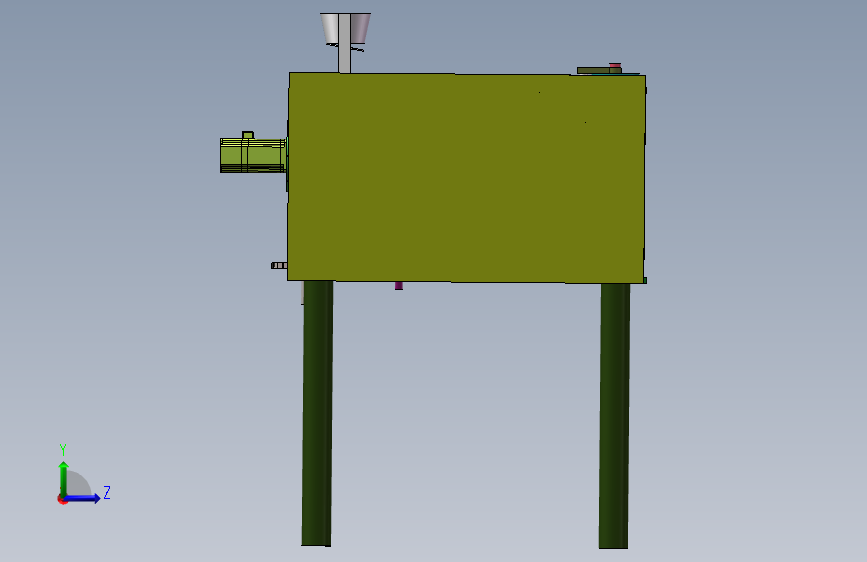Select the gray hopper stem pipe
The width and height of the screenshot is (867, 562).
pyautogui.click(x=344, y=44)
